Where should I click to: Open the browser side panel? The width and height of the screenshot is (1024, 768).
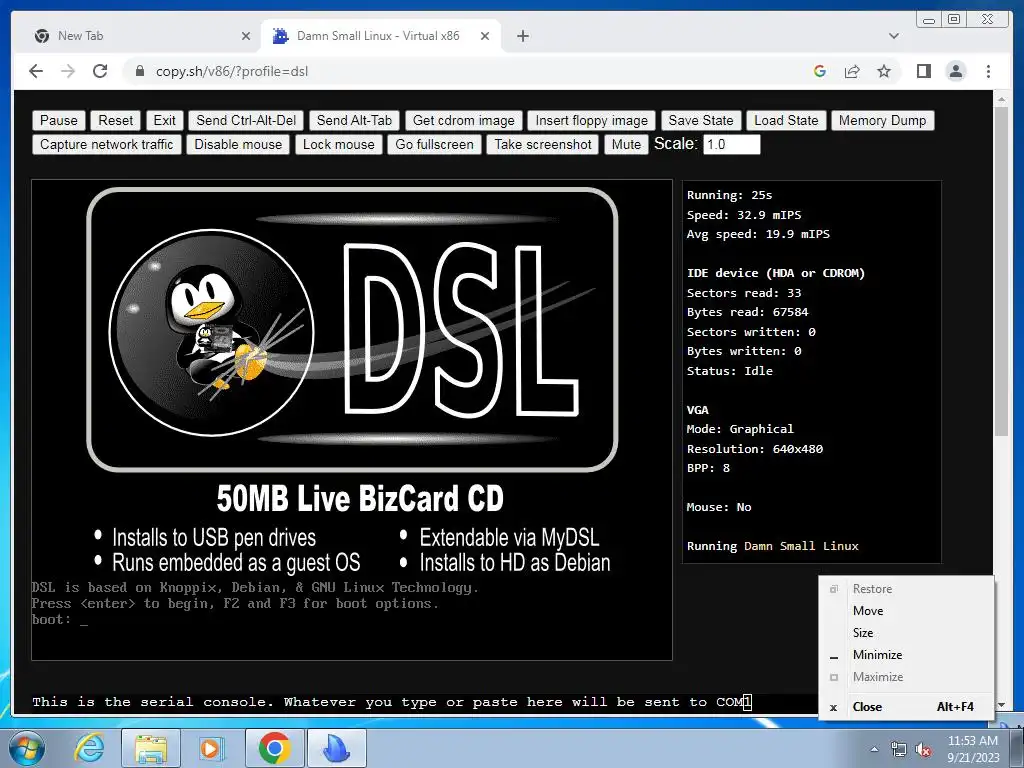(x=923, y=71)
